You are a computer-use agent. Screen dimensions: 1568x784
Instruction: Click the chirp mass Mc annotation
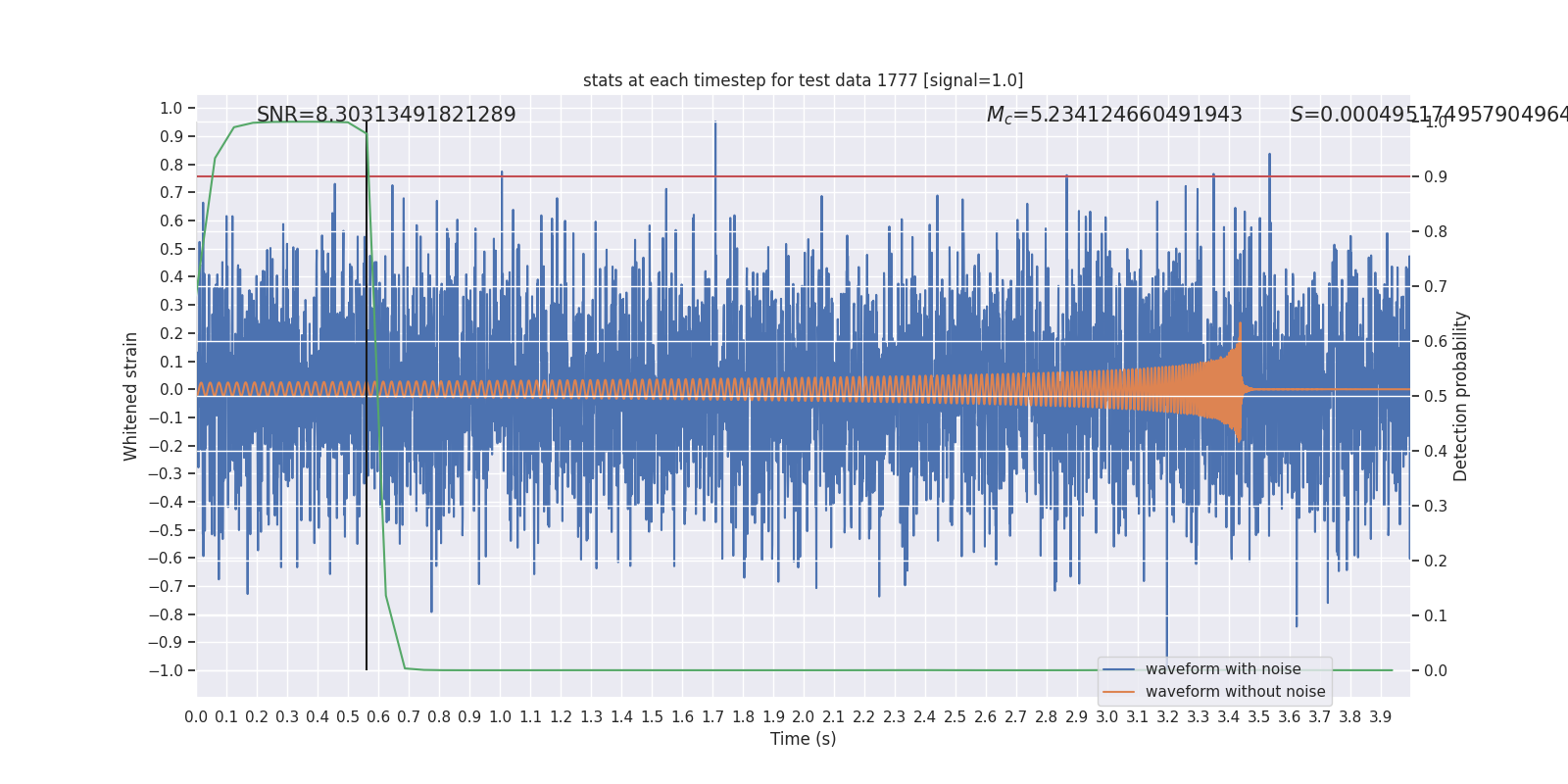point(1114,115)
